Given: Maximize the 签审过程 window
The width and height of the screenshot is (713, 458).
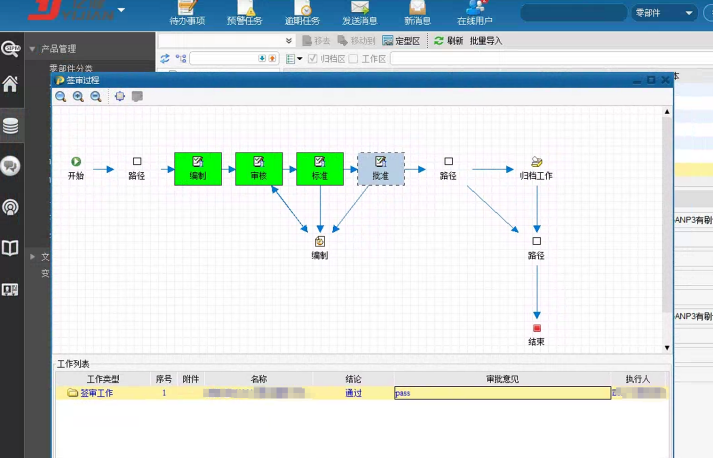Looking at the screenshot, I should click(x=651, y=80).
